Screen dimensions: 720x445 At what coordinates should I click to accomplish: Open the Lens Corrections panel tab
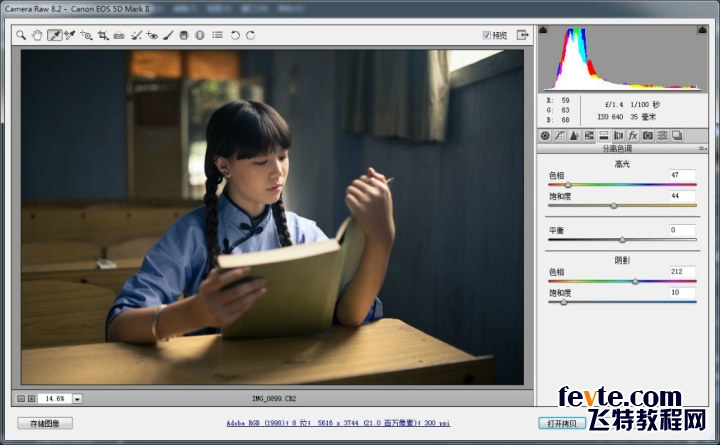[619, 135]
